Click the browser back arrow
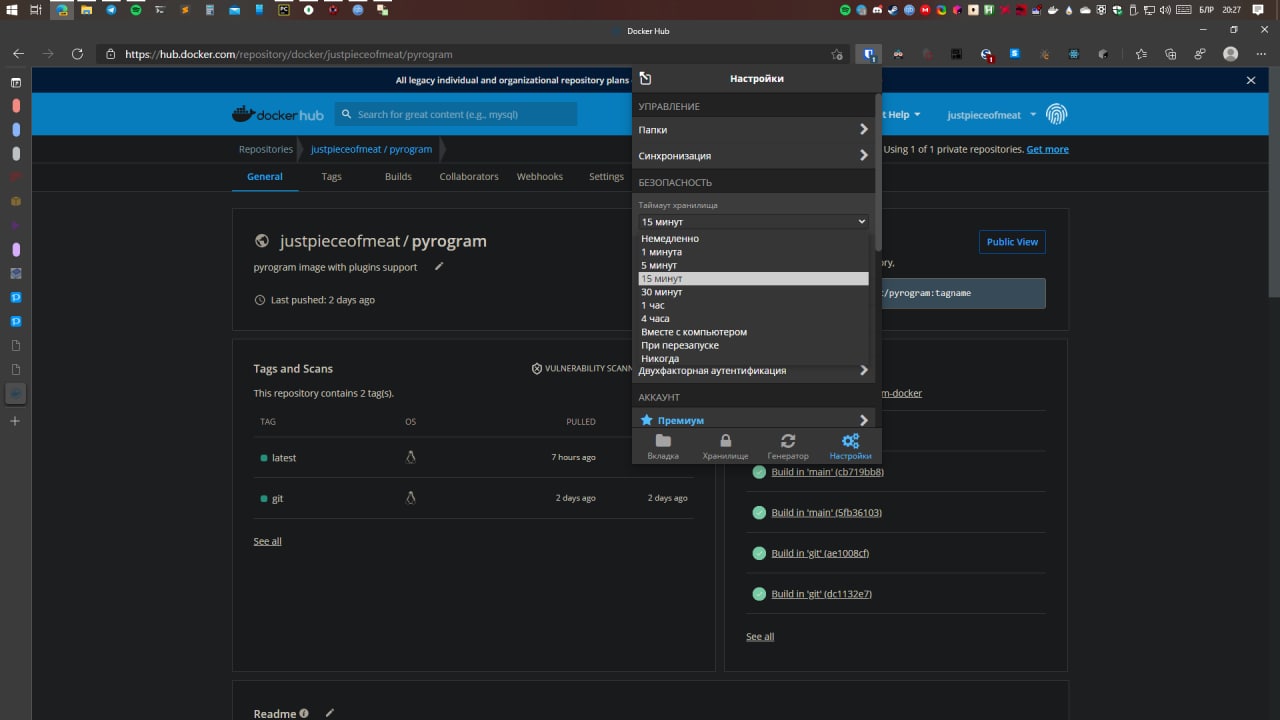Viewport: 1280px width, 720px height. pos(18,54)
